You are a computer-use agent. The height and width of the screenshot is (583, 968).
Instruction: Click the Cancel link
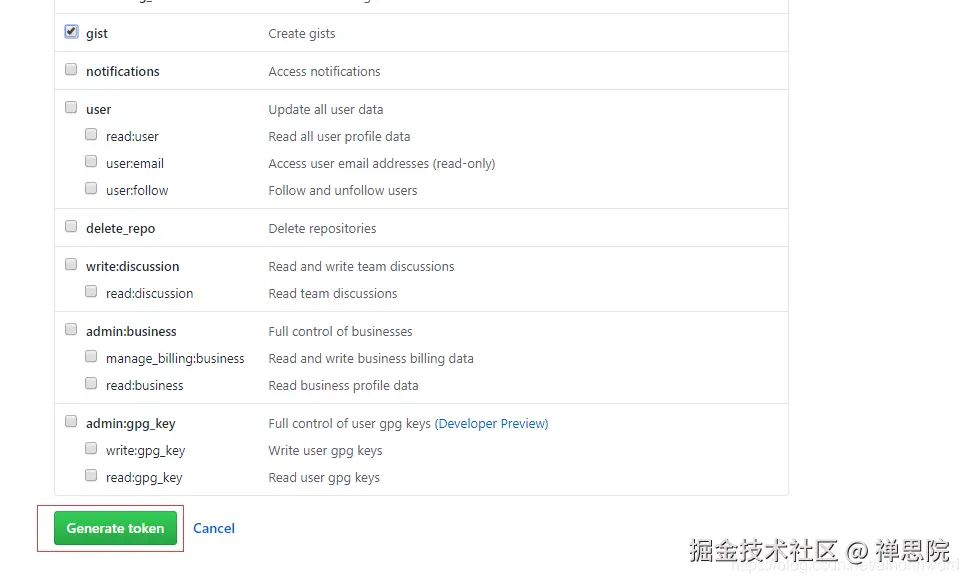point(214,528)
